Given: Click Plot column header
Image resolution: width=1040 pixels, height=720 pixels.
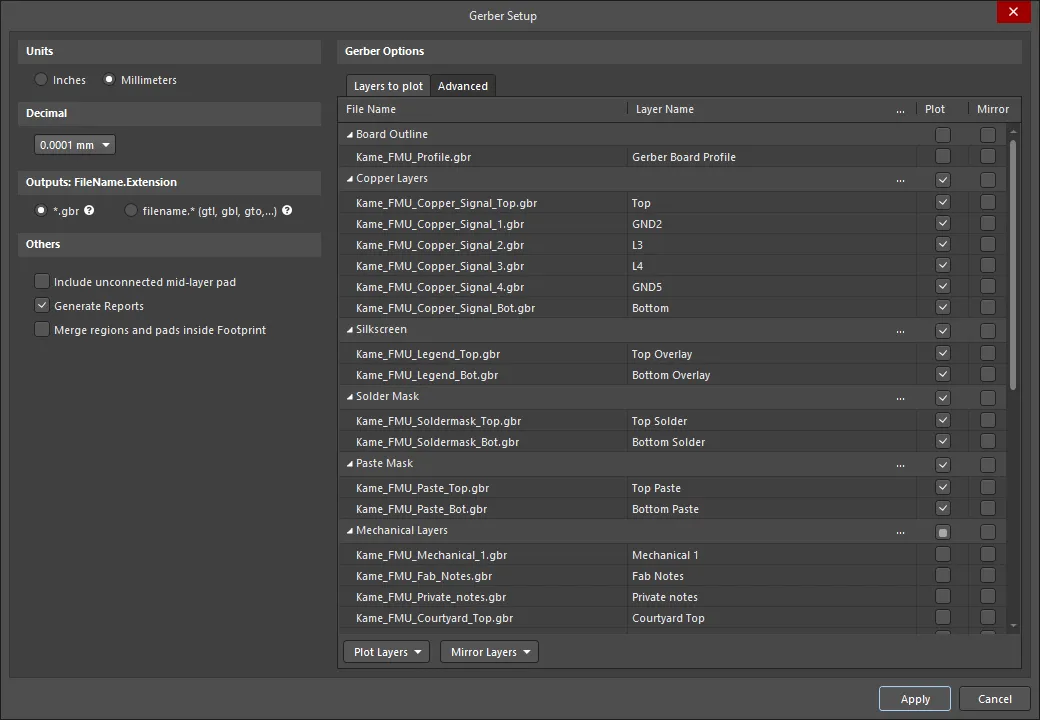Looking at the screenshot, I should (942, 109).
